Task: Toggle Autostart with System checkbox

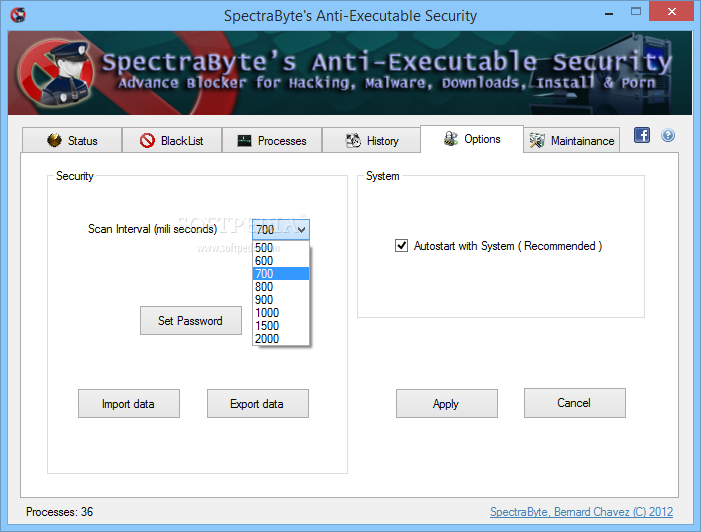Action: [401, 245]
